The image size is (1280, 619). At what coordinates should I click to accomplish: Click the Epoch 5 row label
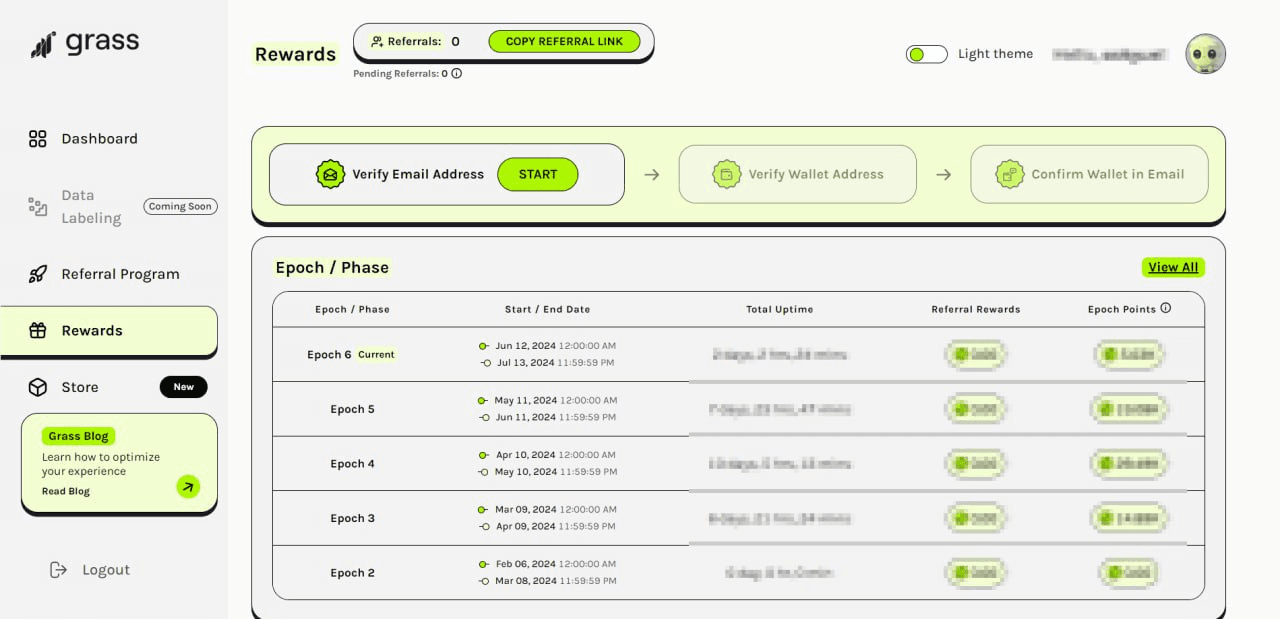pos(353,409)
